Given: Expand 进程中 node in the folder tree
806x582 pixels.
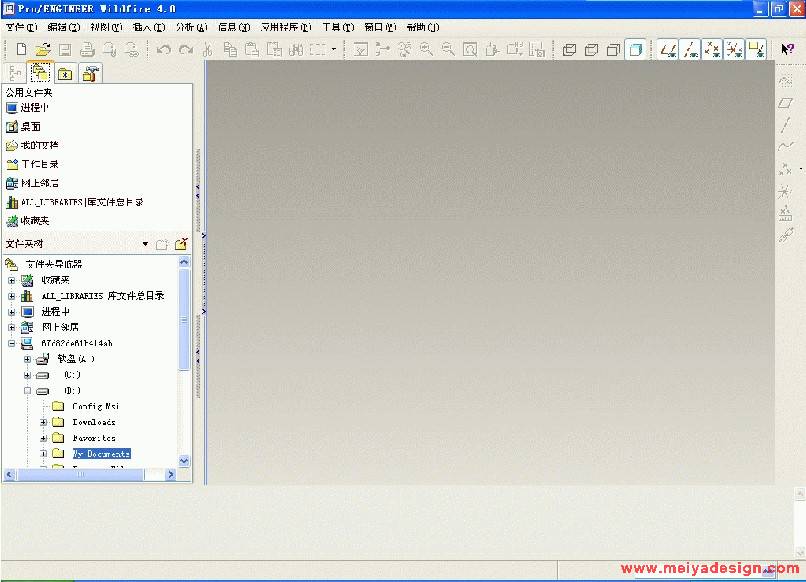Looking at the screenshot, I should pos(11,312).
